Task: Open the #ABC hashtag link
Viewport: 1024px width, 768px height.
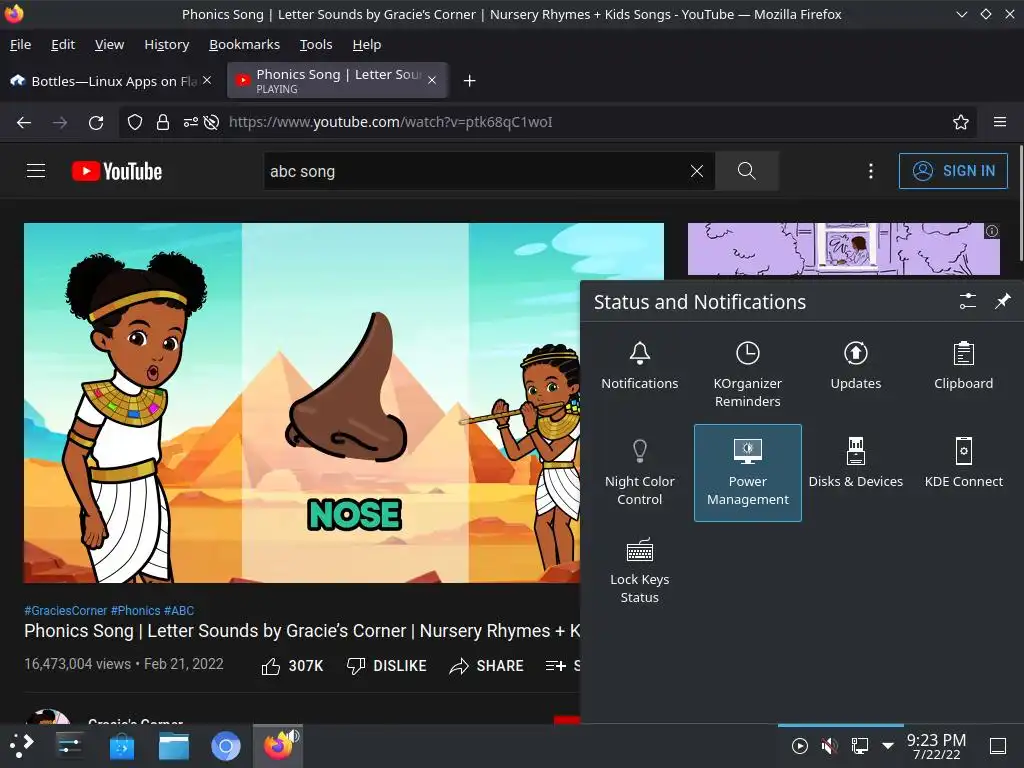Action: tap(179, 611)
